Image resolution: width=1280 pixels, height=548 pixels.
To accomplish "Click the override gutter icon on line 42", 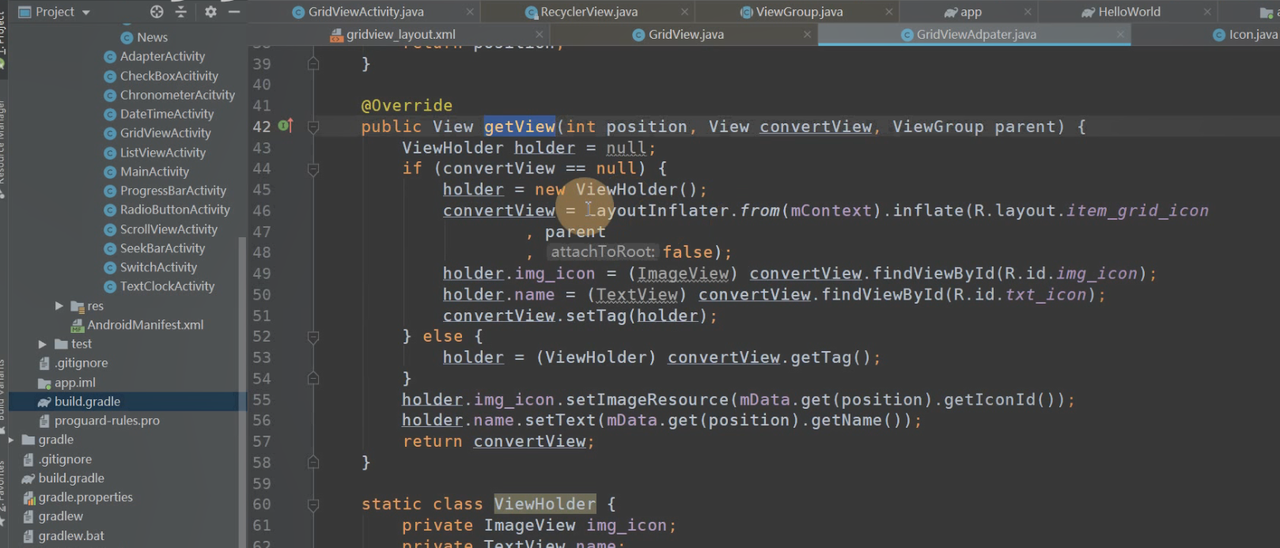I will click(x=285, y=126).
